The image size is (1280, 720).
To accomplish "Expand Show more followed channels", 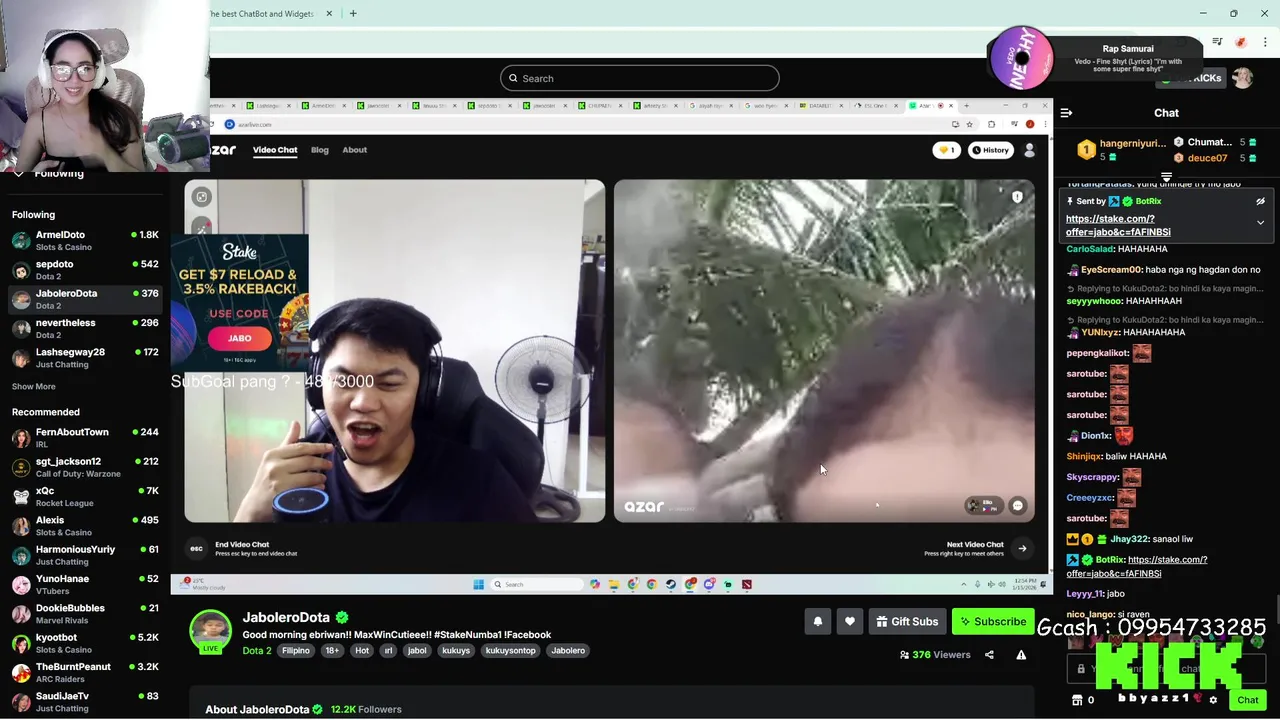I will click(34, 386).
